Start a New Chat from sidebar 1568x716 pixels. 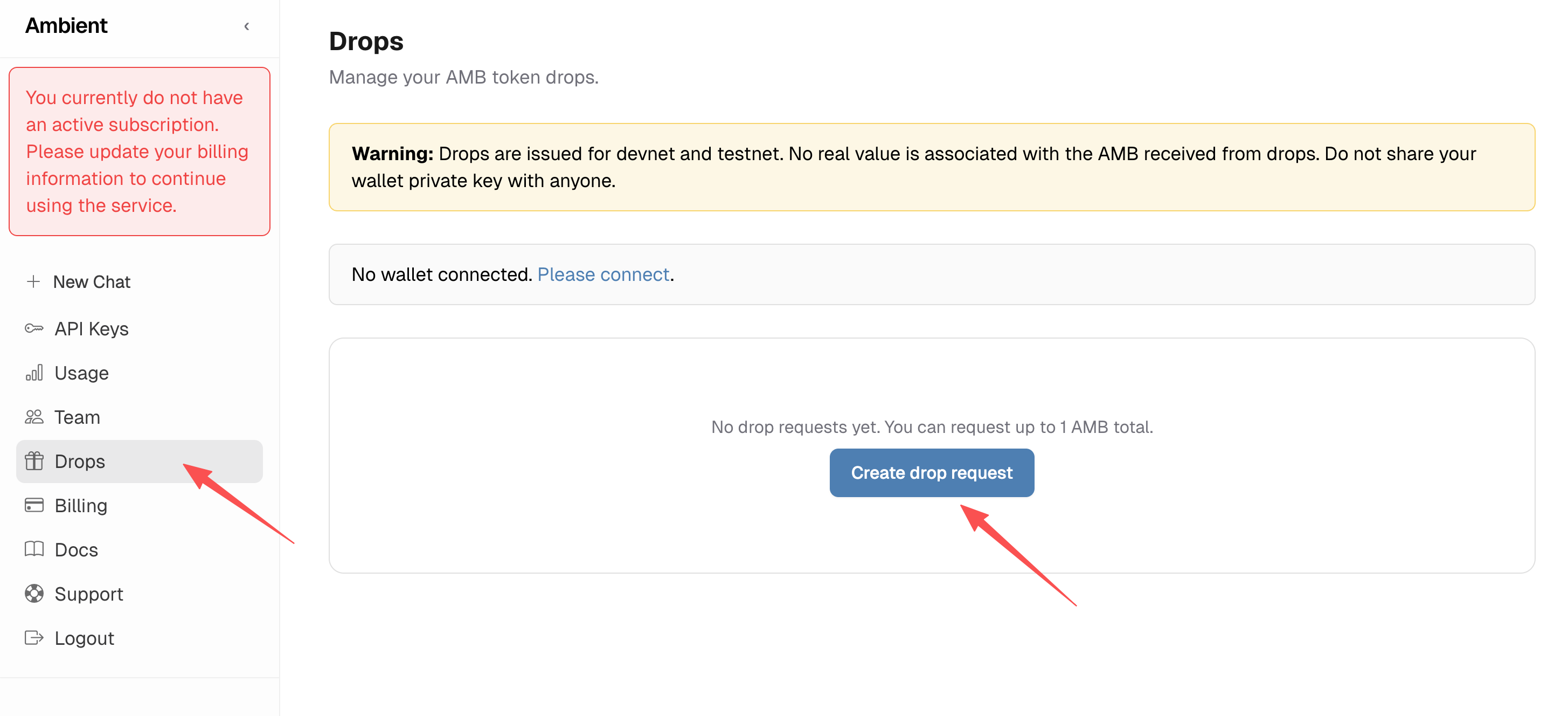pos(91,282)
